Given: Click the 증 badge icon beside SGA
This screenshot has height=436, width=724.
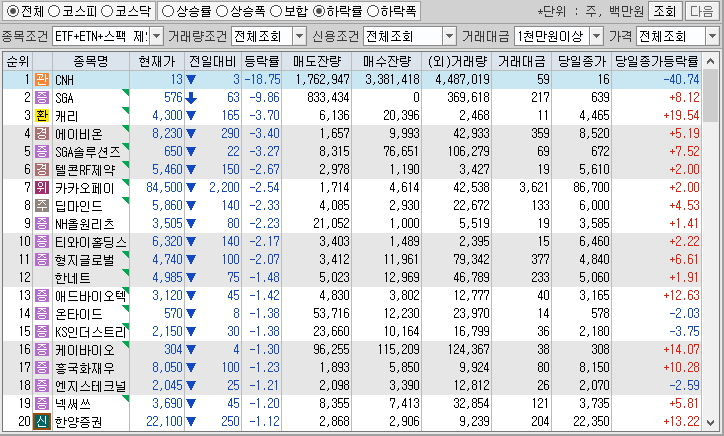Looking at the screenshot, I should point(42,97).
